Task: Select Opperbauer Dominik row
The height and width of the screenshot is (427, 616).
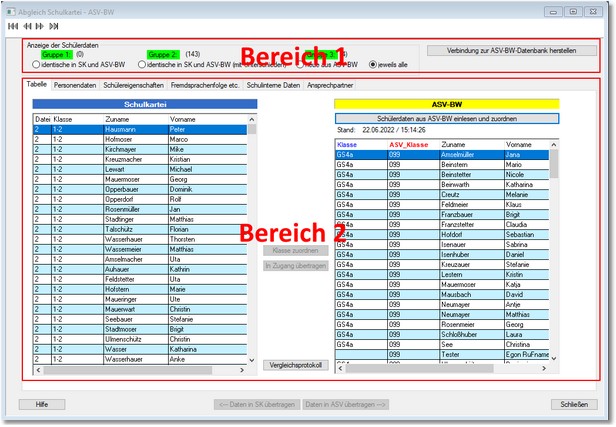Action: 140,189
